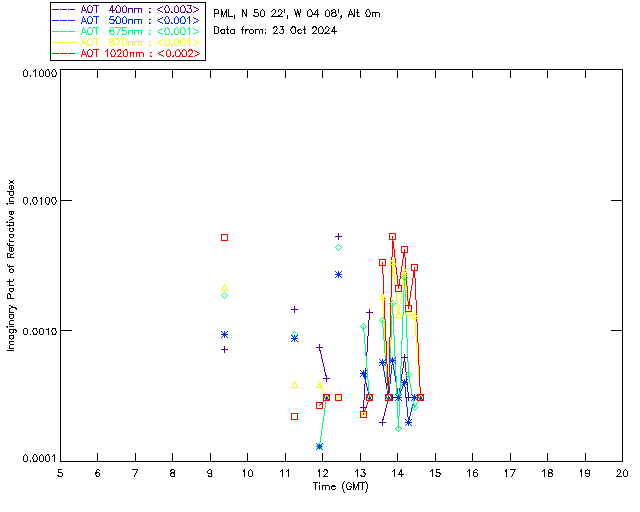Click x-axis tick label 12
The width and height of the screenshot is (640, 512).
click(x=322, y=473)
